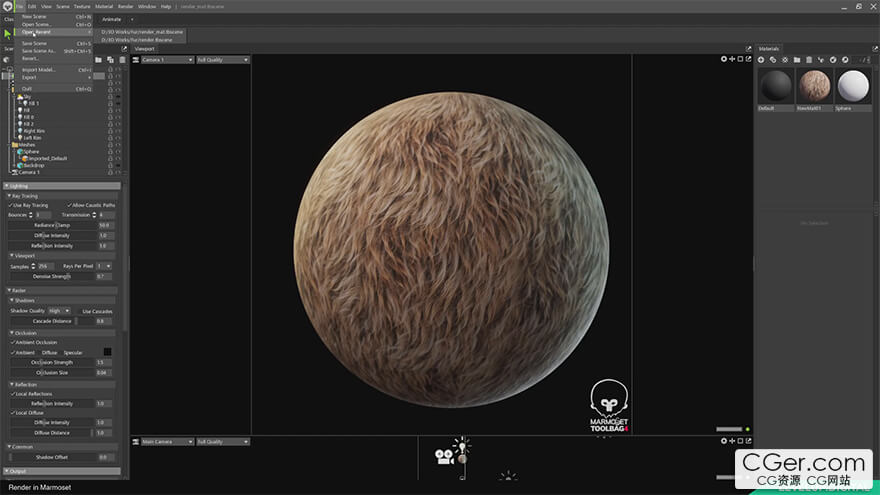Disable the Use Ray Tracing checkbox

(11, 205)
